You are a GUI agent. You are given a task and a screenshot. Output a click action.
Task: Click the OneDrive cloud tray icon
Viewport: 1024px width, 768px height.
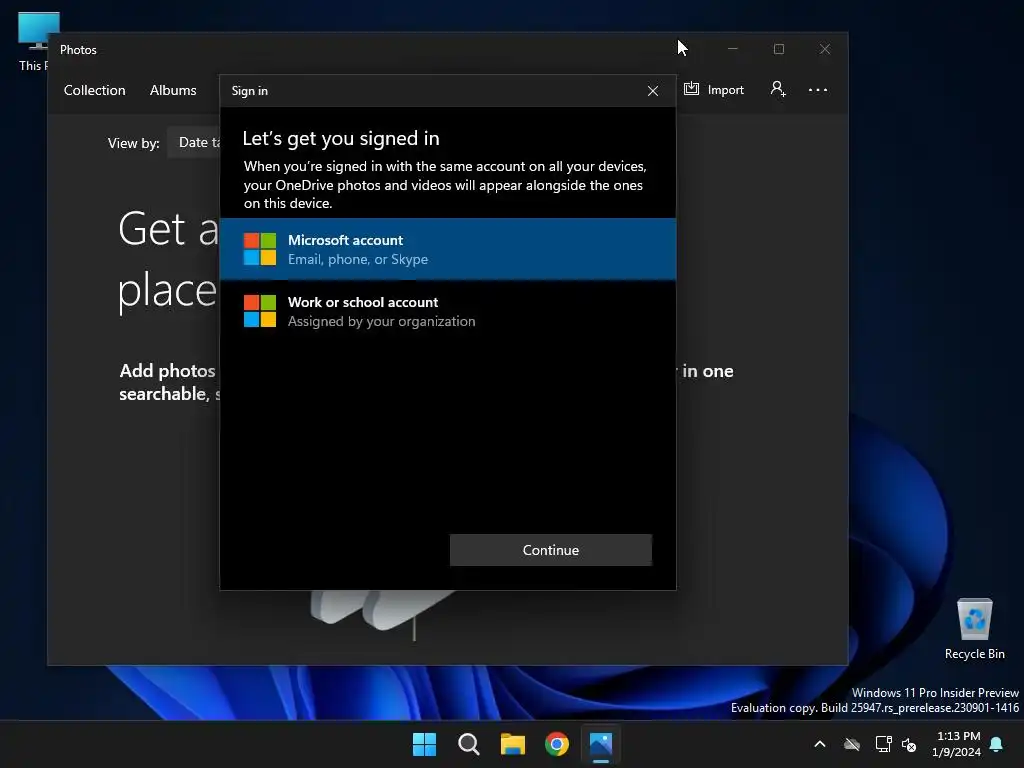click(852, 744)
